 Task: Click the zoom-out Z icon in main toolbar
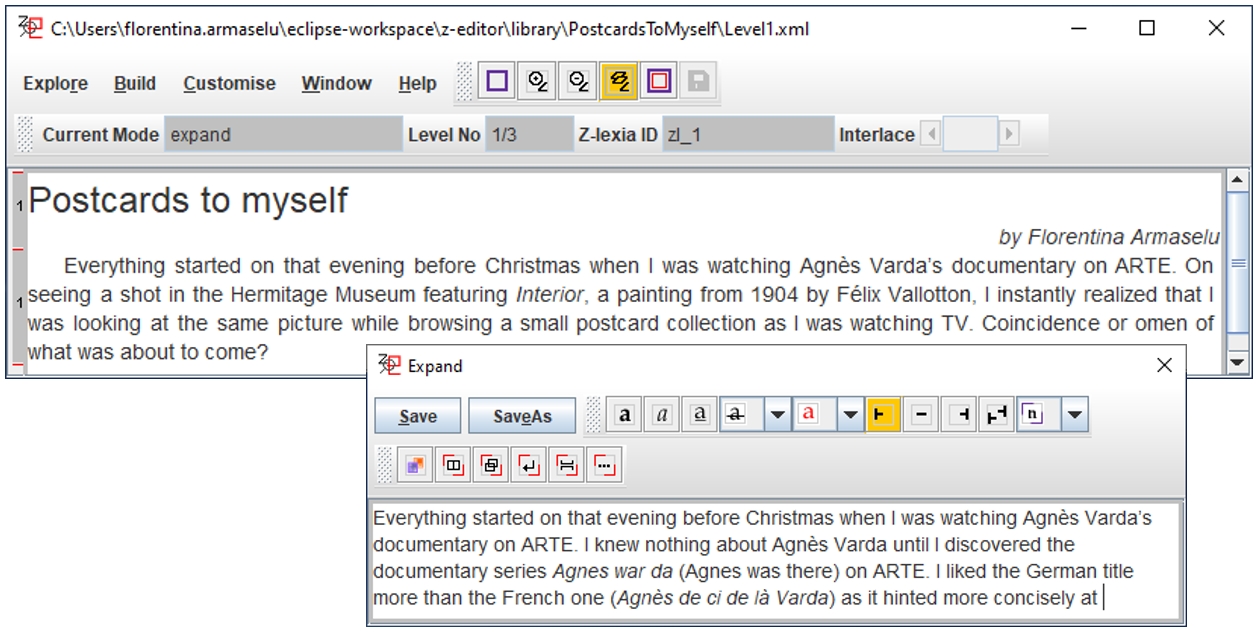578,82
